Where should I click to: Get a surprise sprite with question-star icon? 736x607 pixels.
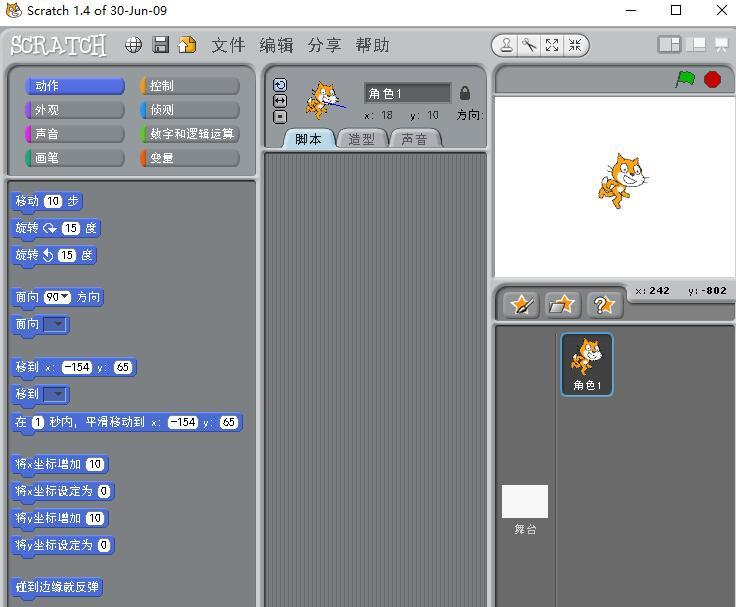point(604,305)
